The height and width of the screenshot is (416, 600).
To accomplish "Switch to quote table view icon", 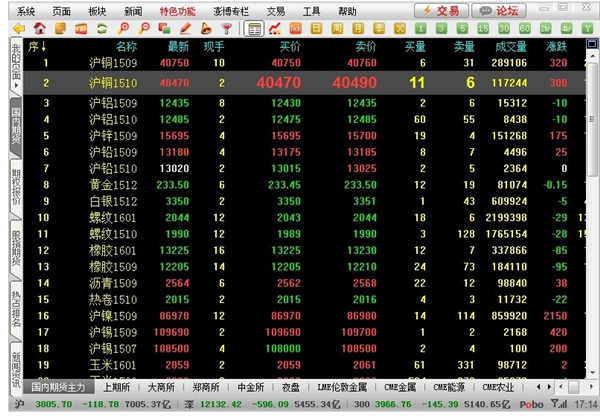I will point(254,29).
